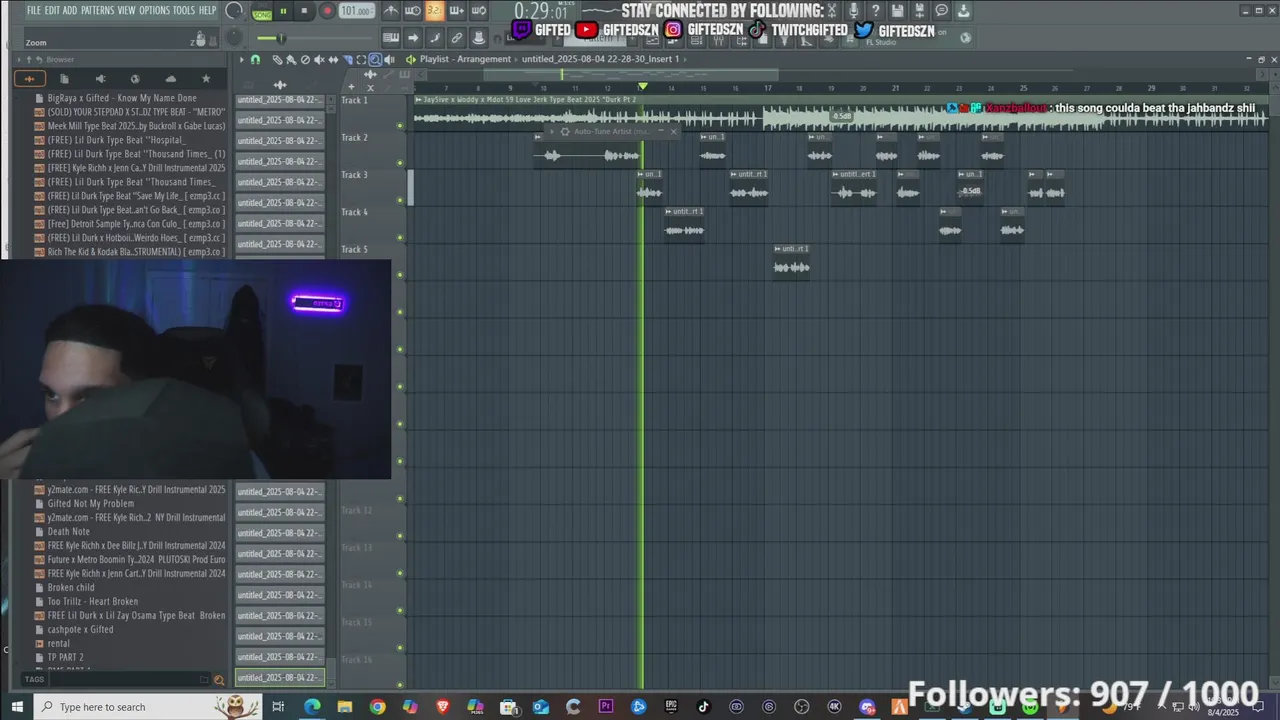Click the scissors icon in top toolbar

pyautogui.click(x=832, y=10)
